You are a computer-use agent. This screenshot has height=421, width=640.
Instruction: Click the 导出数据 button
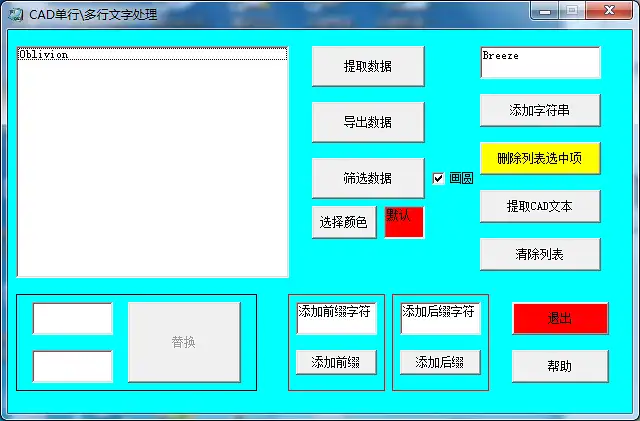coord(368,122)
